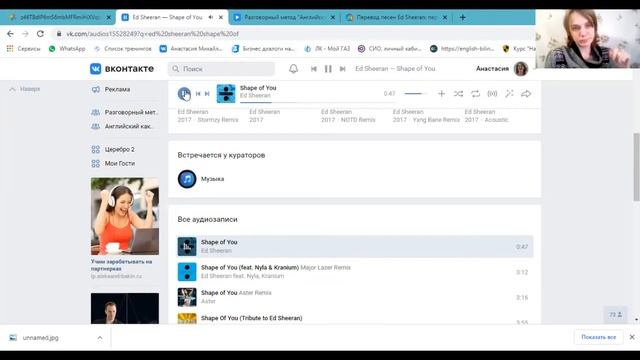
Task: Click the Наверх back-to-top button
Action: pyautogui.click(x=25, y=89)
